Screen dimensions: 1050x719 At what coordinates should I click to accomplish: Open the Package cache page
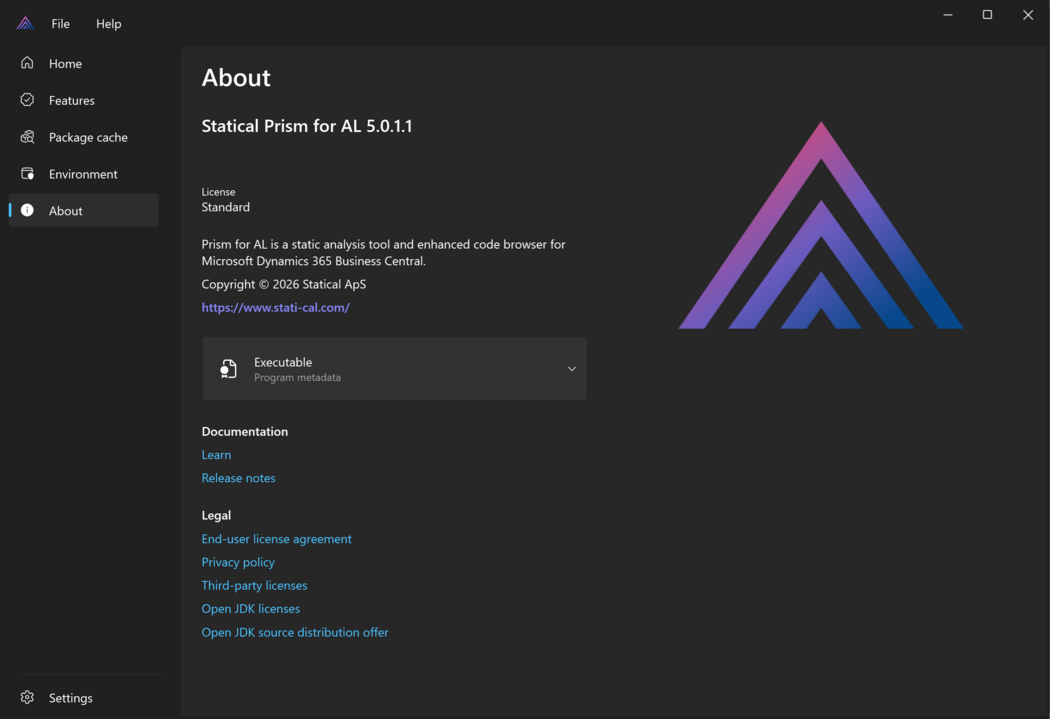coord(84,137)
